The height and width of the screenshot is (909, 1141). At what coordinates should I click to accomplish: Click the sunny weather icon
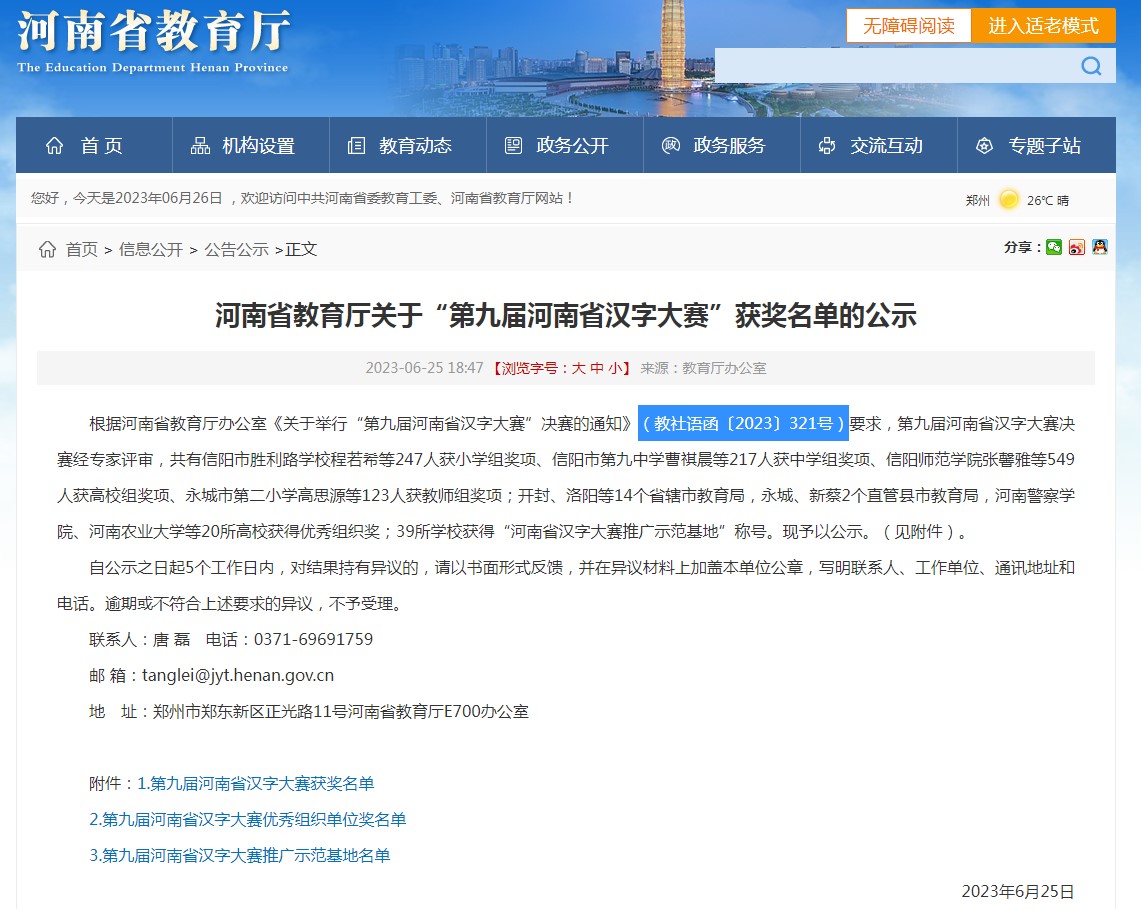point(1009,199)
